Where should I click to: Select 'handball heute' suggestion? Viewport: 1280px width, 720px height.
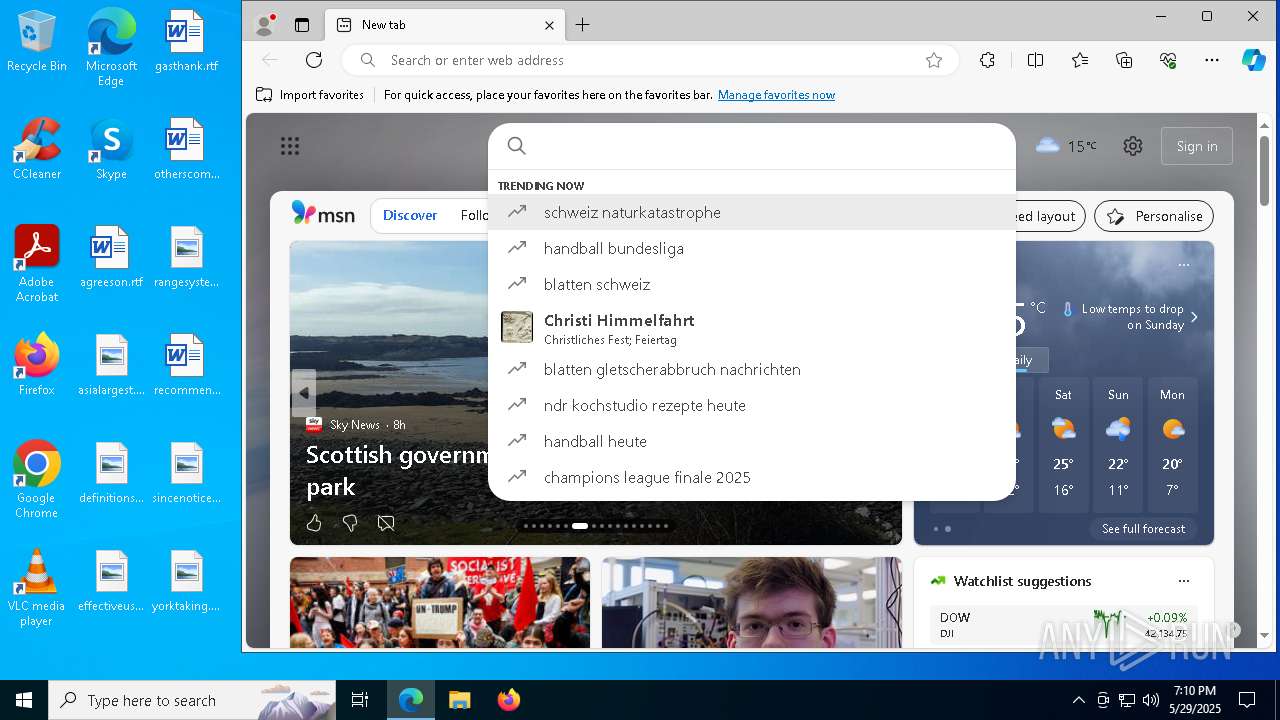click(x=752, y=441)
